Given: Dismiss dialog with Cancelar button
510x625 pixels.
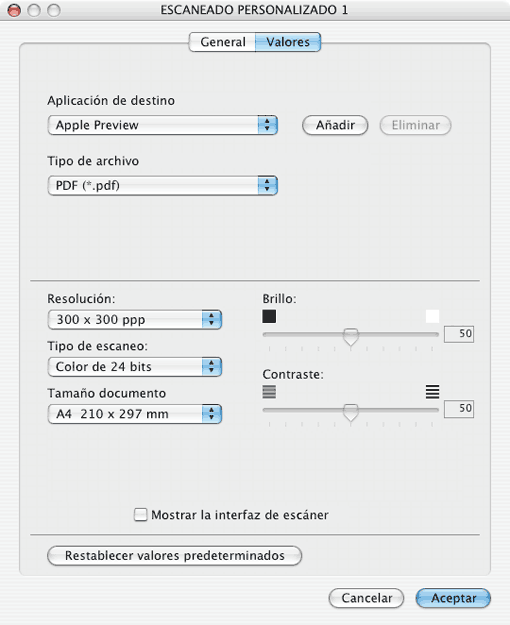Looking at the screenshot, I should [366, 598].
